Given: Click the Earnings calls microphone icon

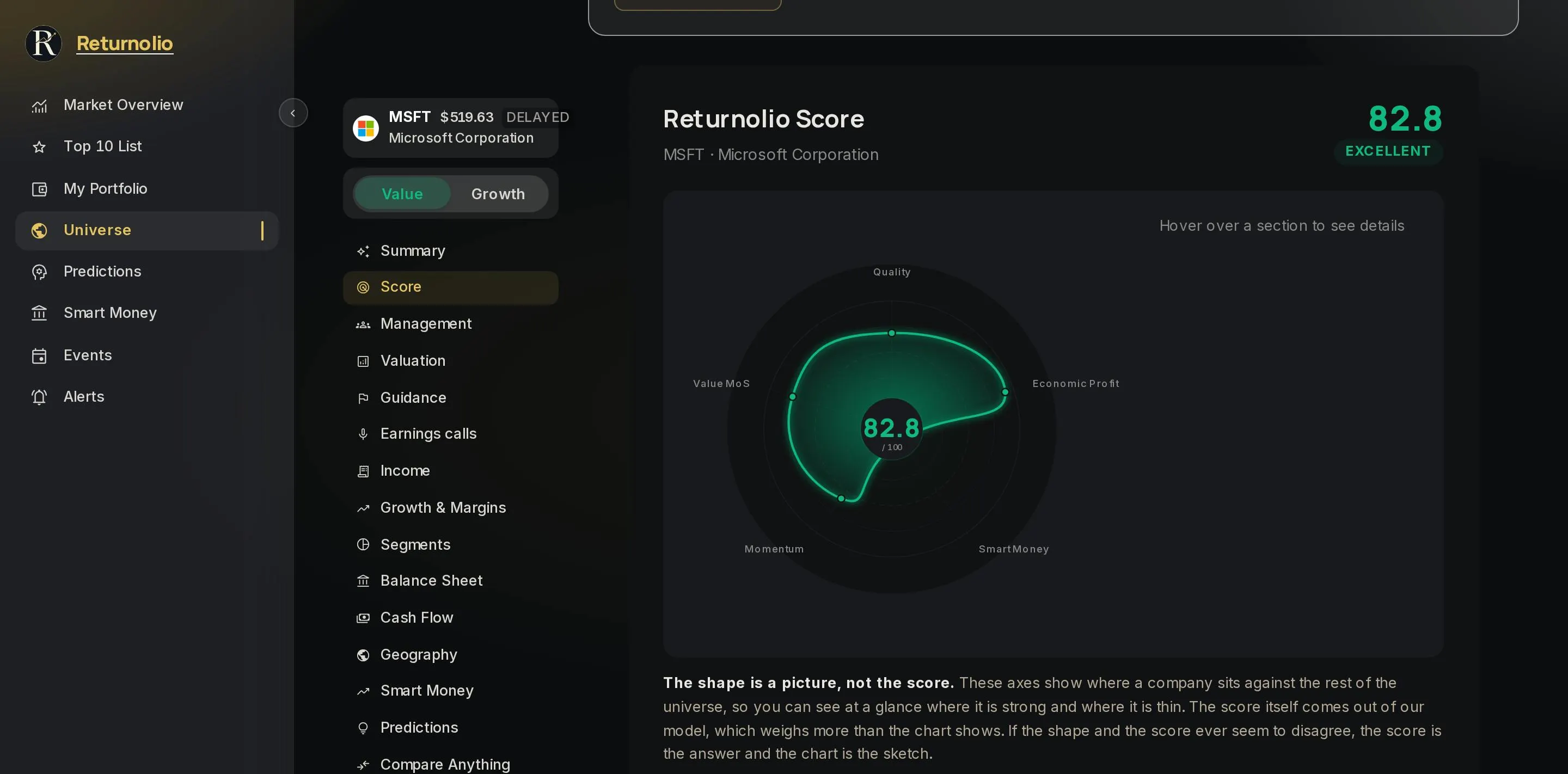Looking at the screenshot, I should tap(363, 434).
